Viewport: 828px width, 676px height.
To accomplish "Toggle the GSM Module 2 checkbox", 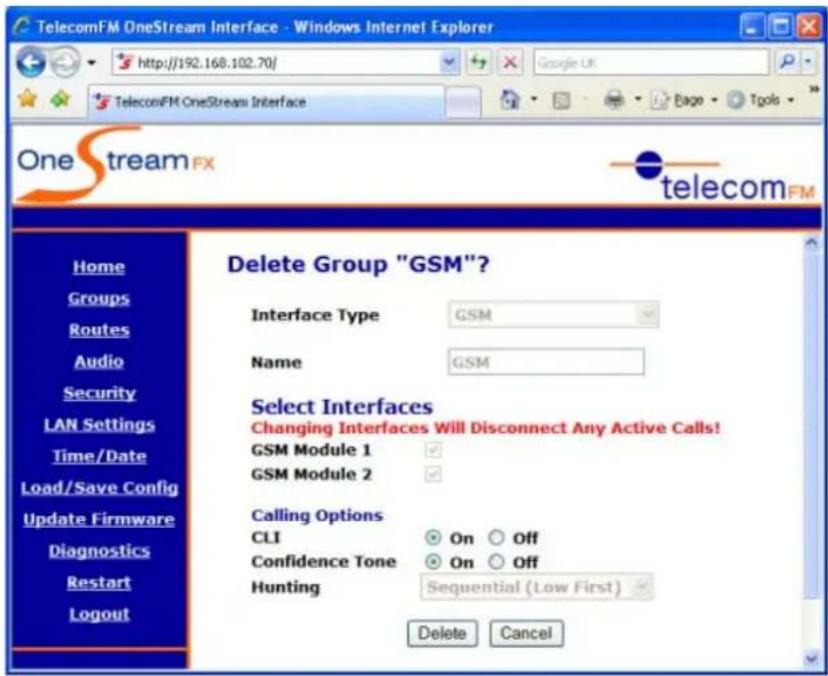I will (433, 474).
